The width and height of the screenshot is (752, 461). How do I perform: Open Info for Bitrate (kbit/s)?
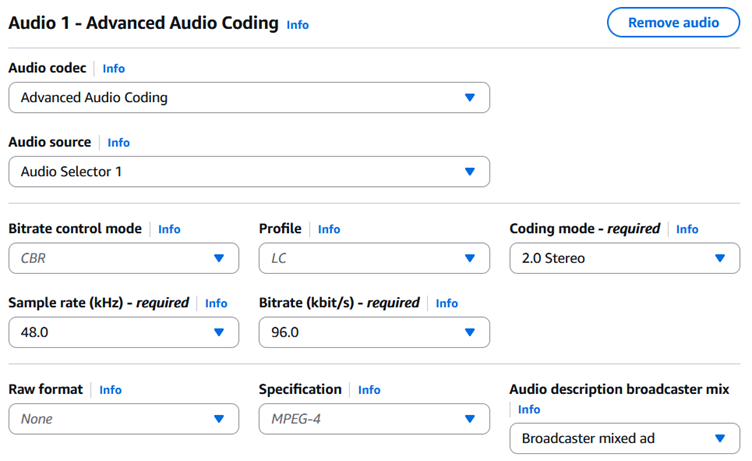click(446, 303)
